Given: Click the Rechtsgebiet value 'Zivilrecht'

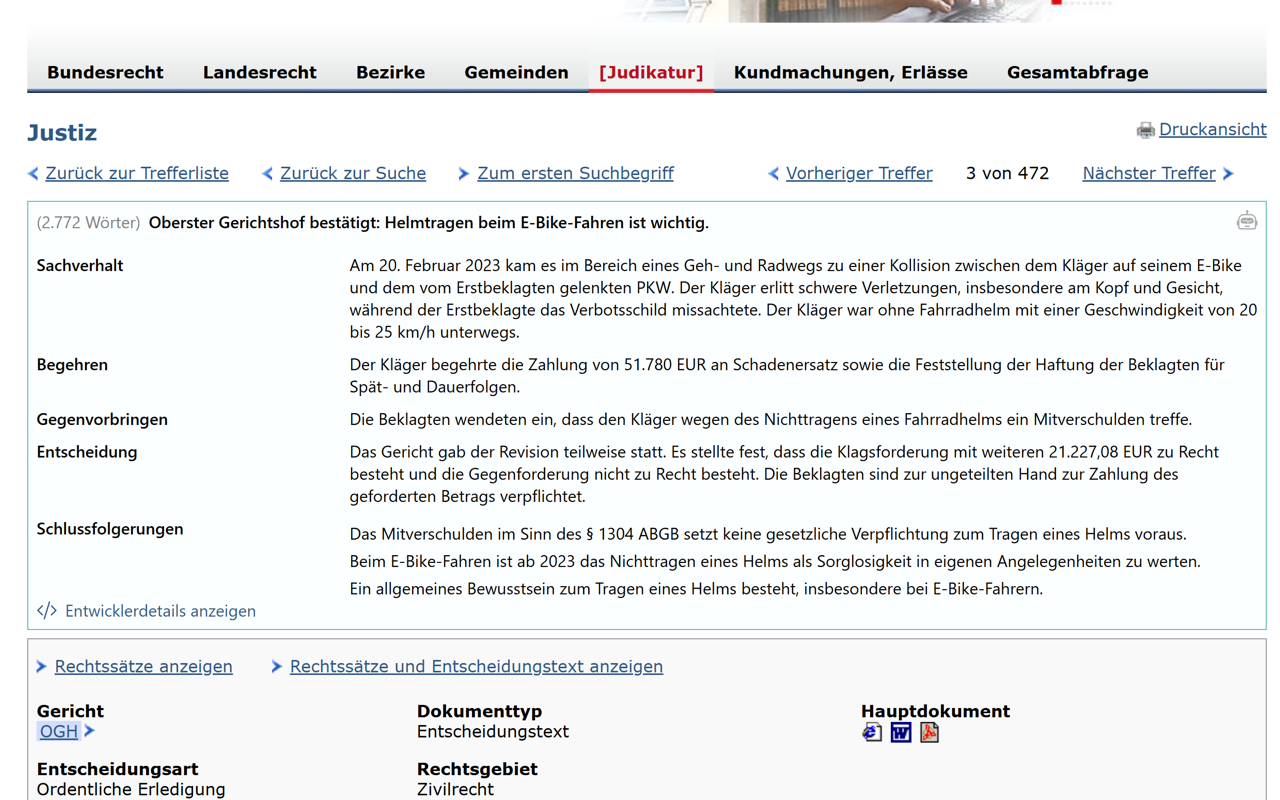Looking at the screenshot, I should [455, 790].
